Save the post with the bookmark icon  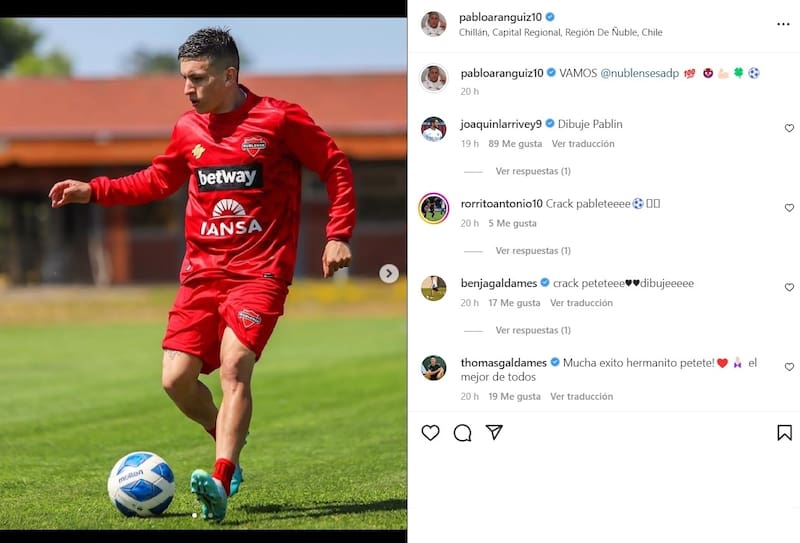pos(784,433)
